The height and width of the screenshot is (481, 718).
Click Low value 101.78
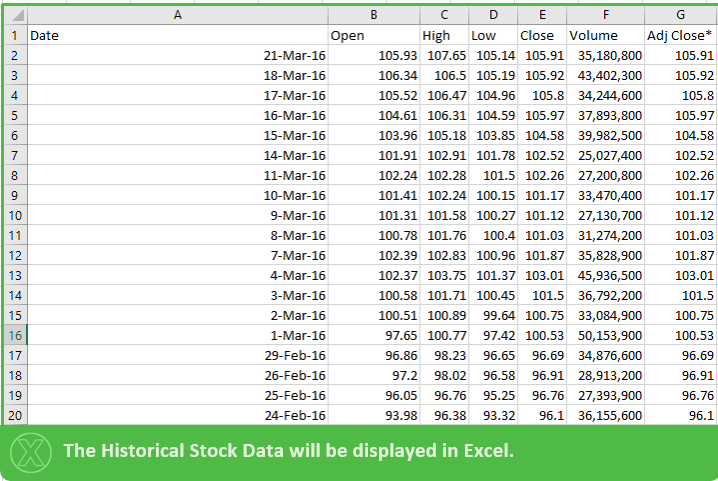tap(493, 155)
